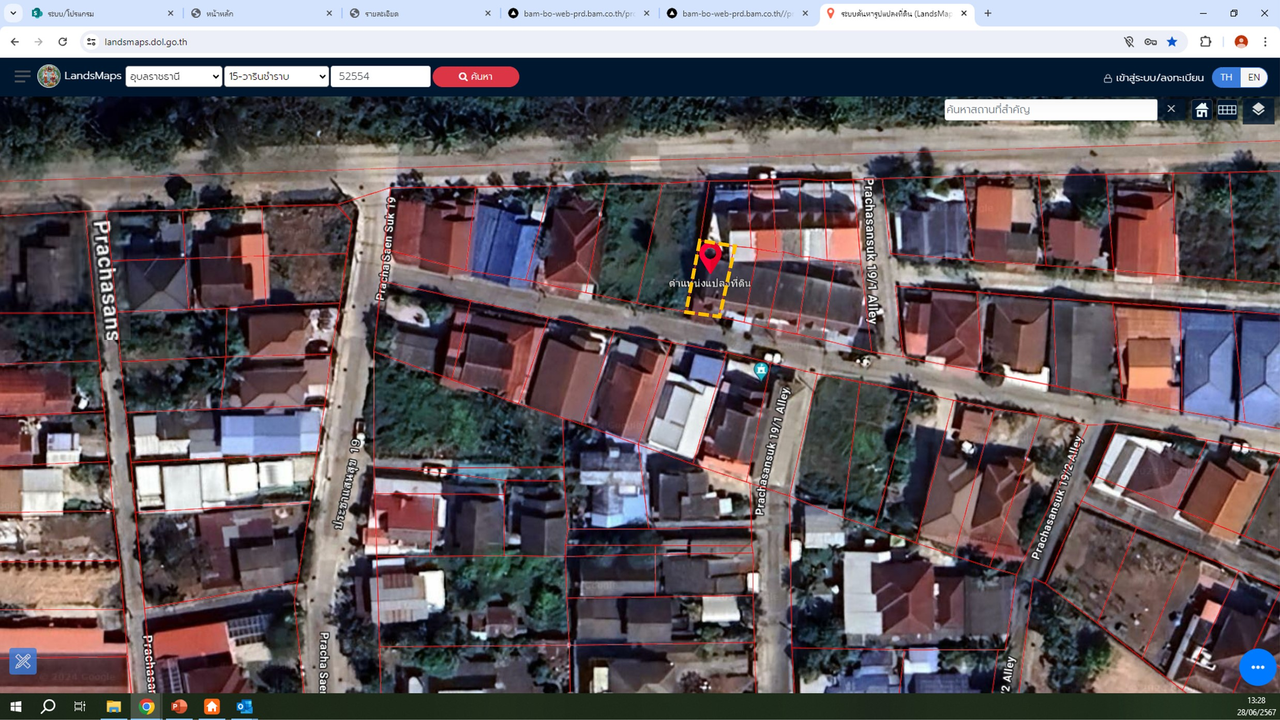1280x720 pixels.
Task: Bookmark page with the star icon
Action: click(1172, 42)
